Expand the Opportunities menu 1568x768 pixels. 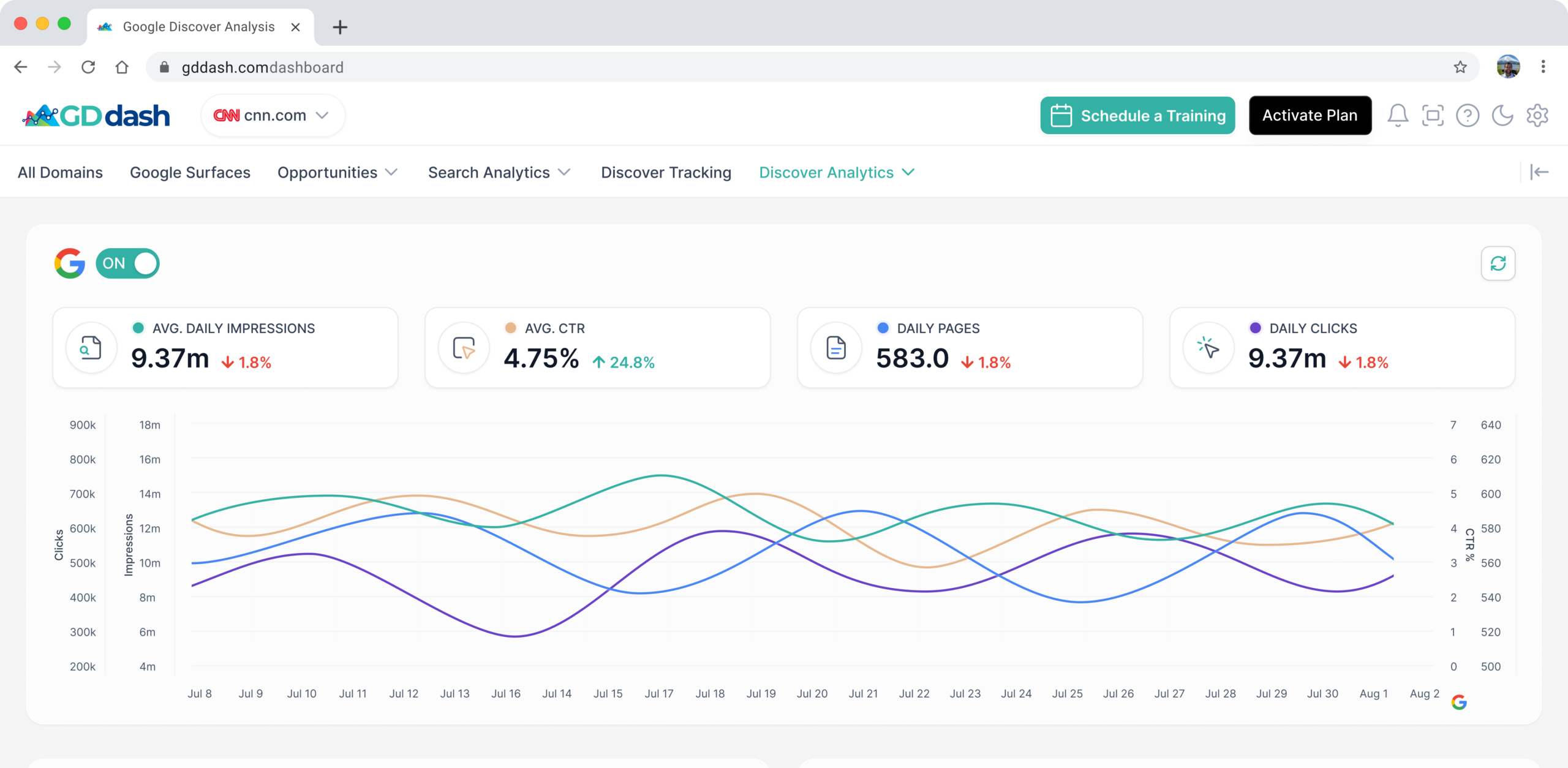pyautogui.click(x=337, y=173)
